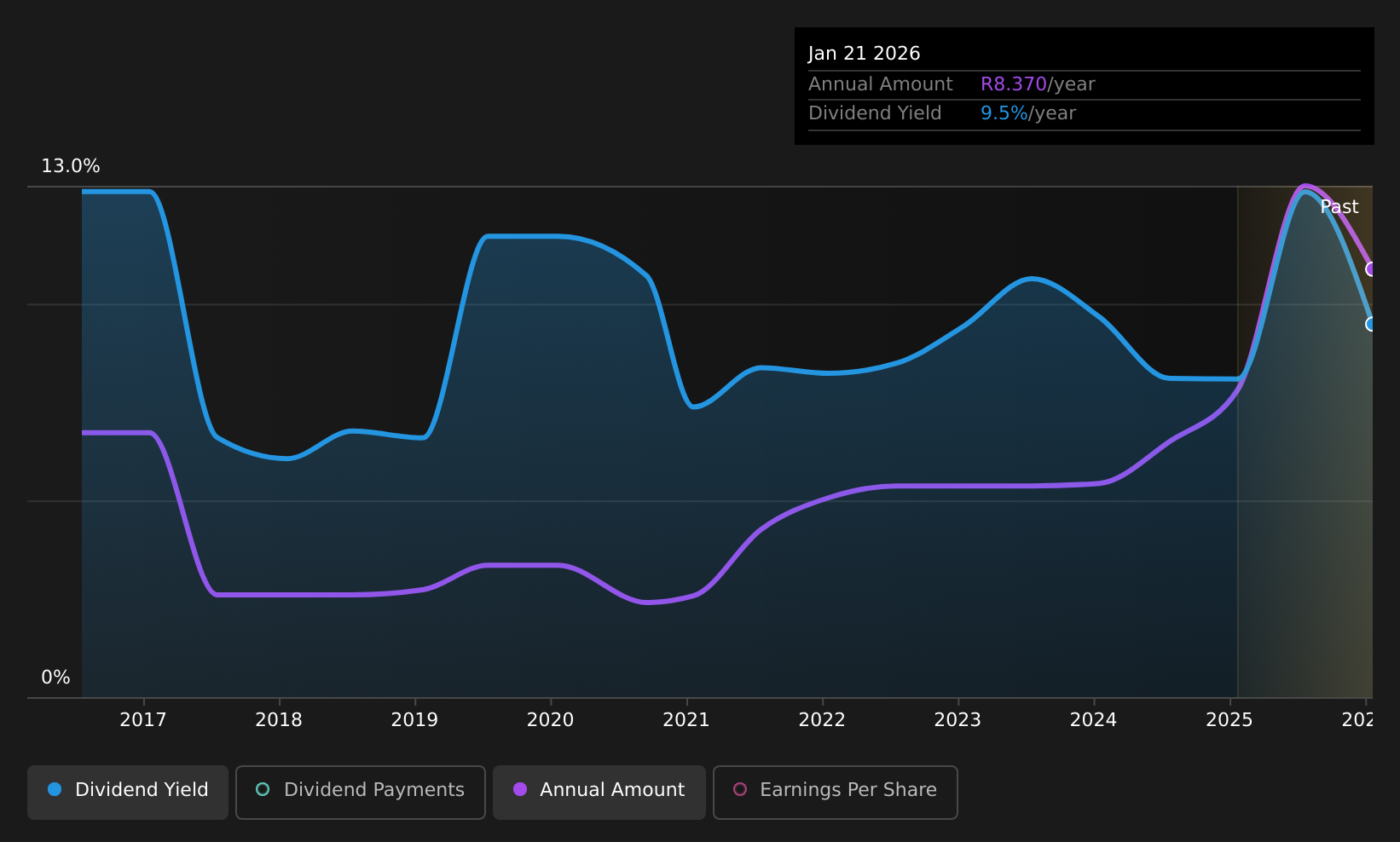Click the 0% y-axis label
This screenshot has height=842, width=1400.
[x=55, y=678]
